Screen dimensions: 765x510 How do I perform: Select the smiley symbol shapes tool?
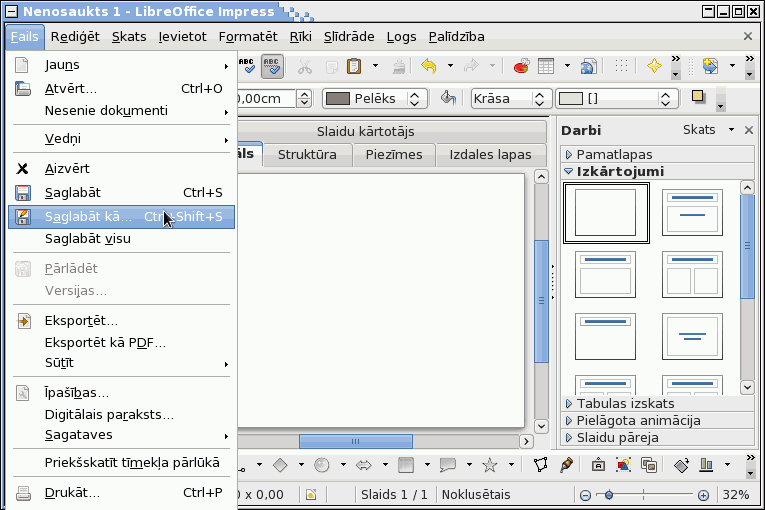click(x=322, y=465)
